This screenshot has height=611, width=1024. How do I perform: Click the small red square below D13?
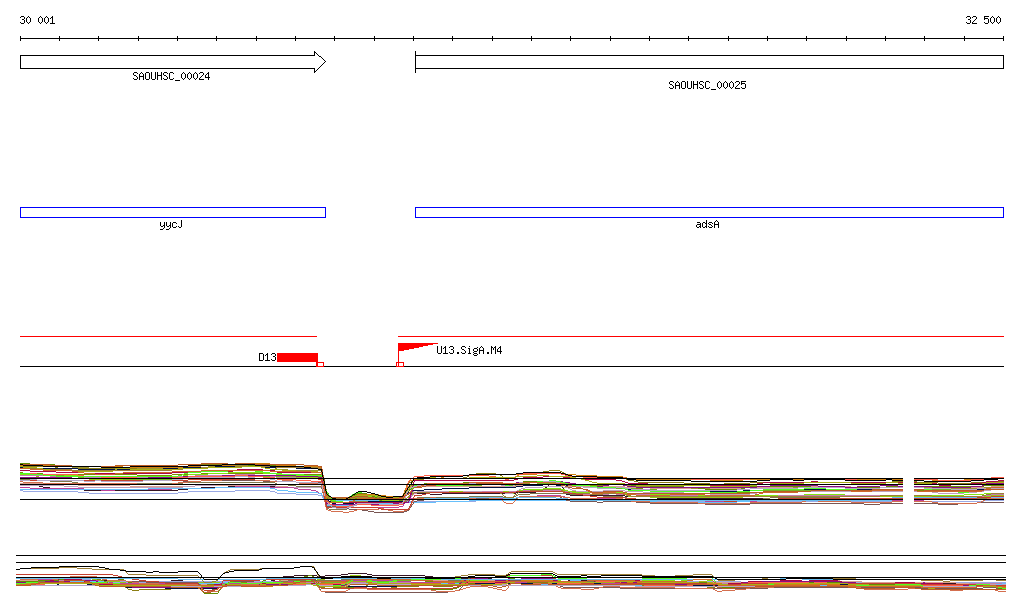(x=320, y=364)
